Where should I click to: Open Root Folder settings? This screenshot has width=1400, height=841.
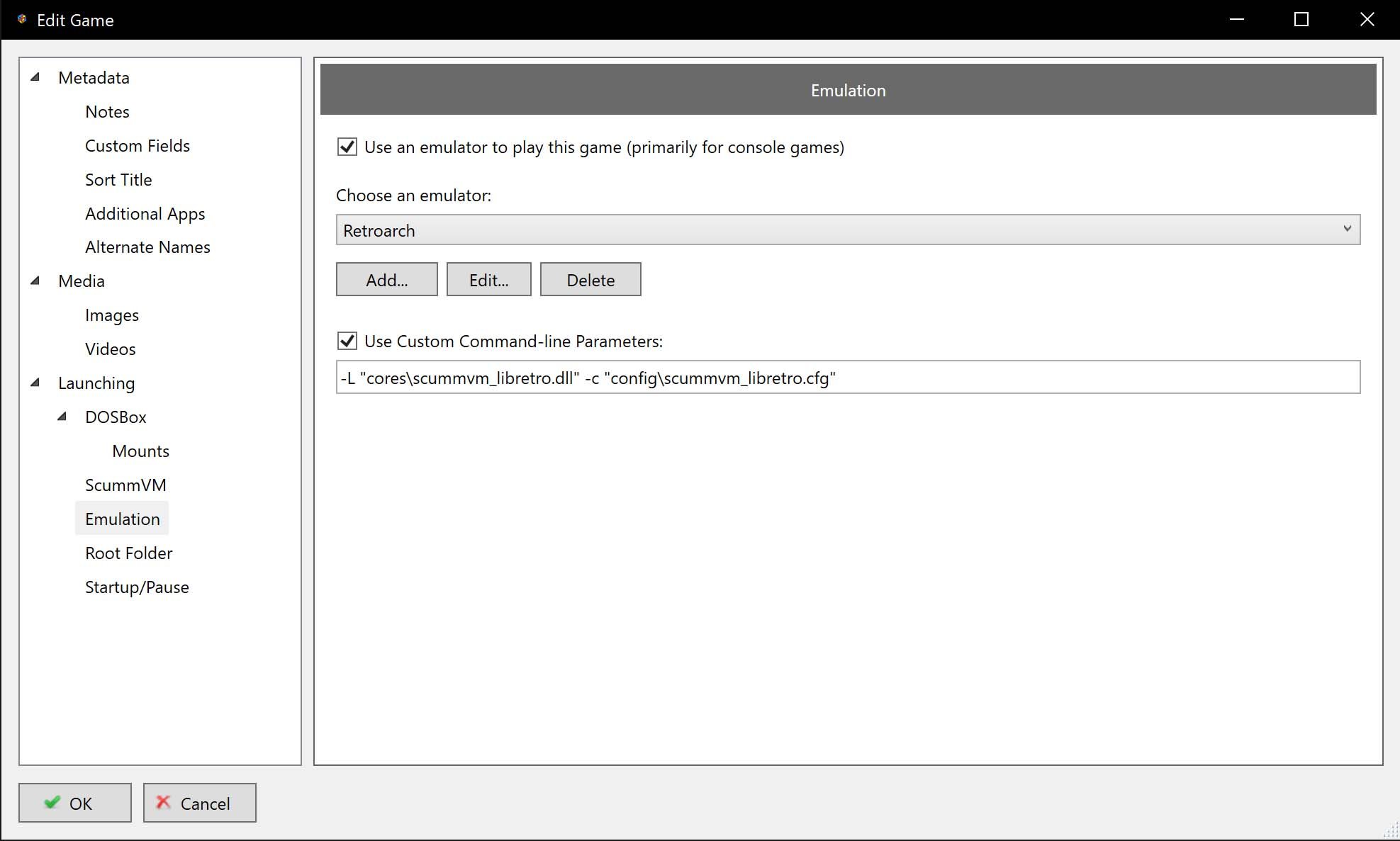coord(128,553)
